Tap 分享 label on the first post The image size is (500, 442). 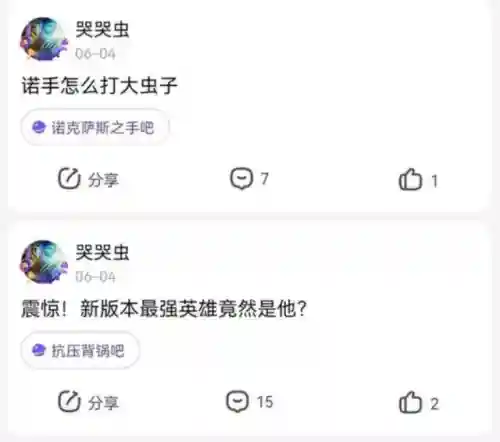coord(103,180)
